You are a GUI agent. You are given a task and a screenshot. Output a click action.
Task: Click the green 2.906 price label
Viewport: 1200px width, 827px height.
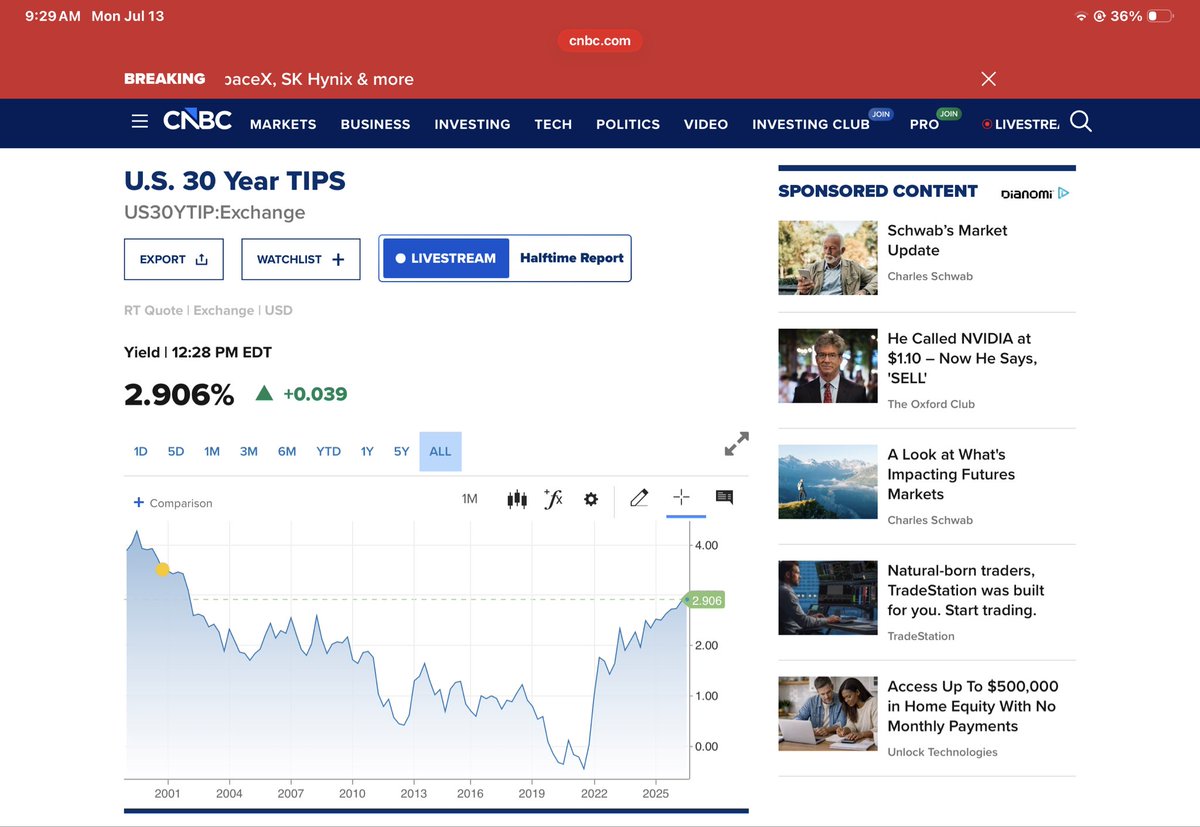706,600
